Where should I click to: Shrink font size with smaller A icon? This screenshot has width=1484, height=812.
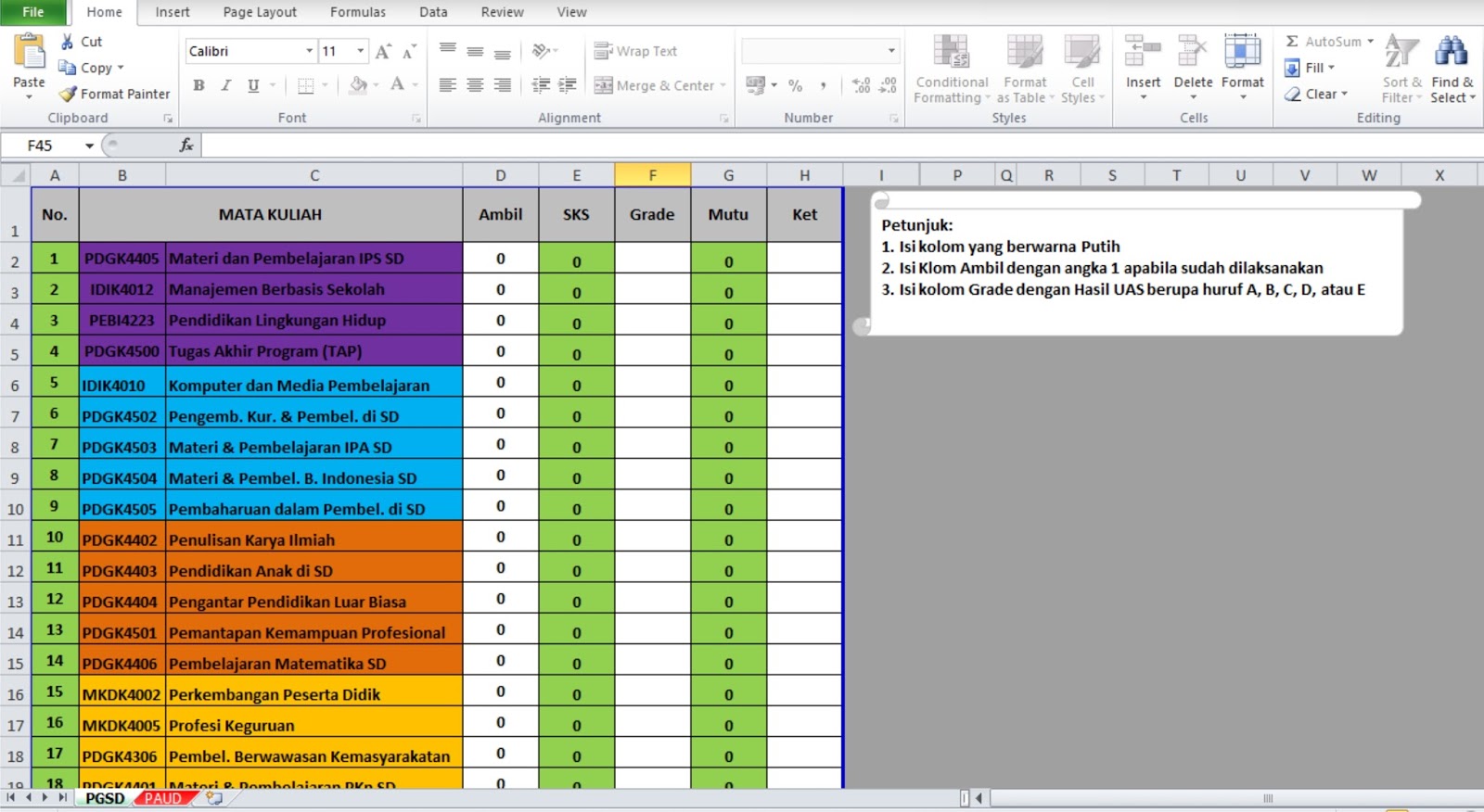(x=409, y=52)
